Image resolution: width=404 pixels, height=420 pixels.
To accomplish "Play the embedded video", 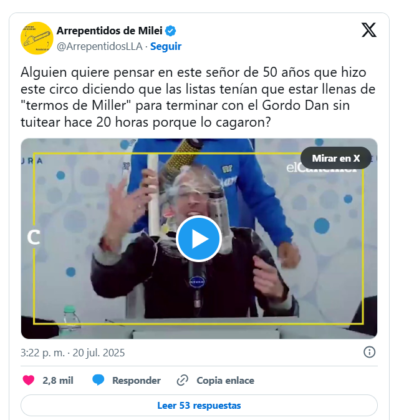I will tap(199, 239).
